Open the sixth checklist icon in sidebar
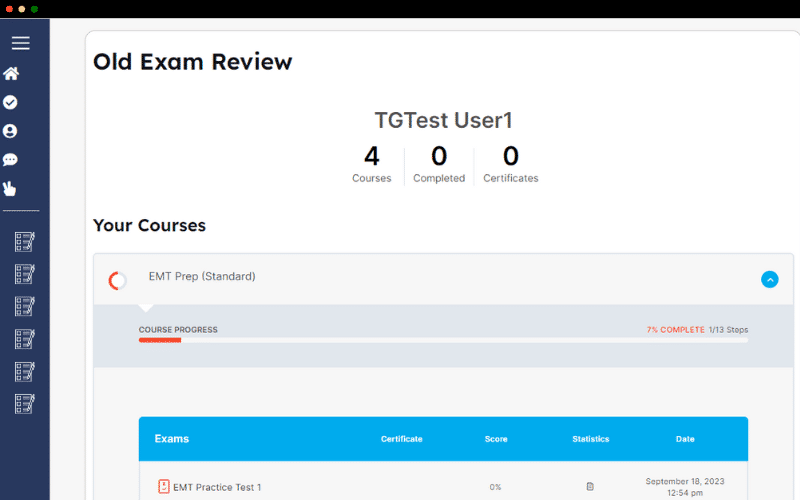Screen dimensions: 800x500 [x=24, y=404]
